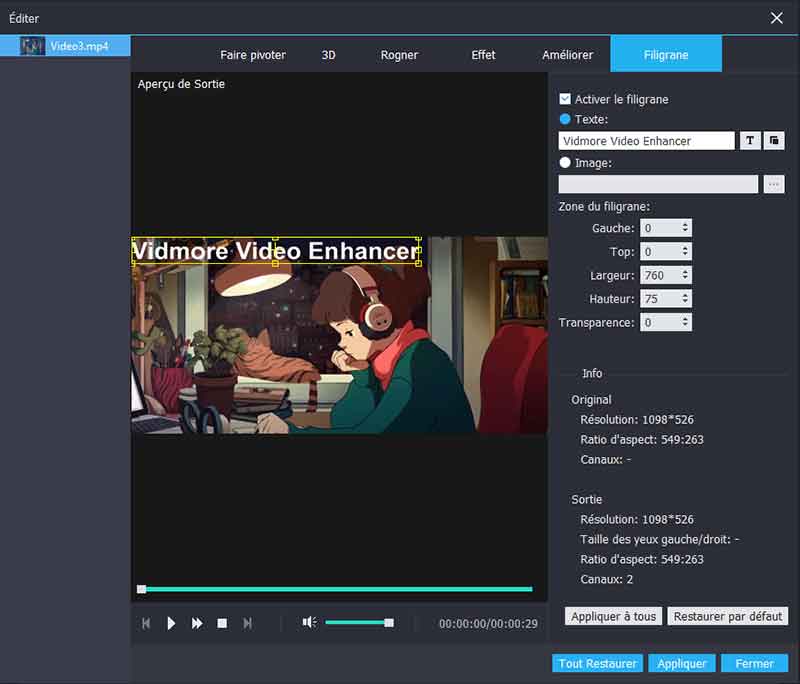Click the Tout Restaurer button
Image resolution: width=800 pixels, height=684 pixels.
[x=597, y=663]
